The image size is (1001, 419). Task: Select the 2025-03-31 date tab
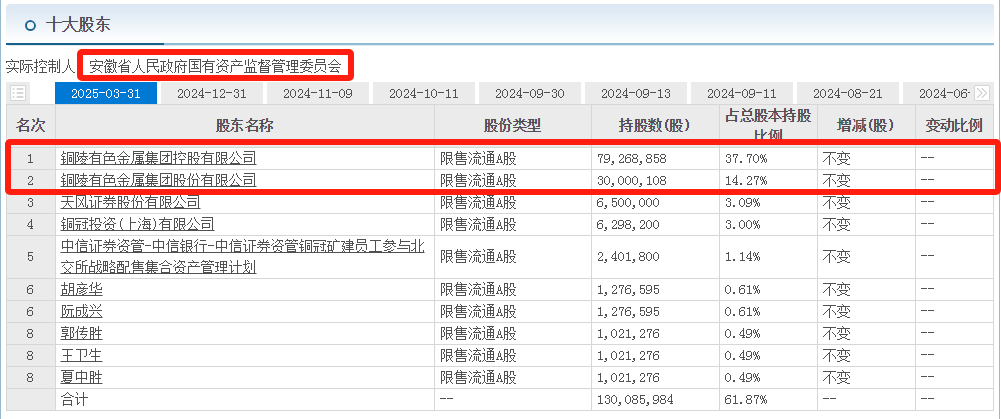tap(106, 93)
